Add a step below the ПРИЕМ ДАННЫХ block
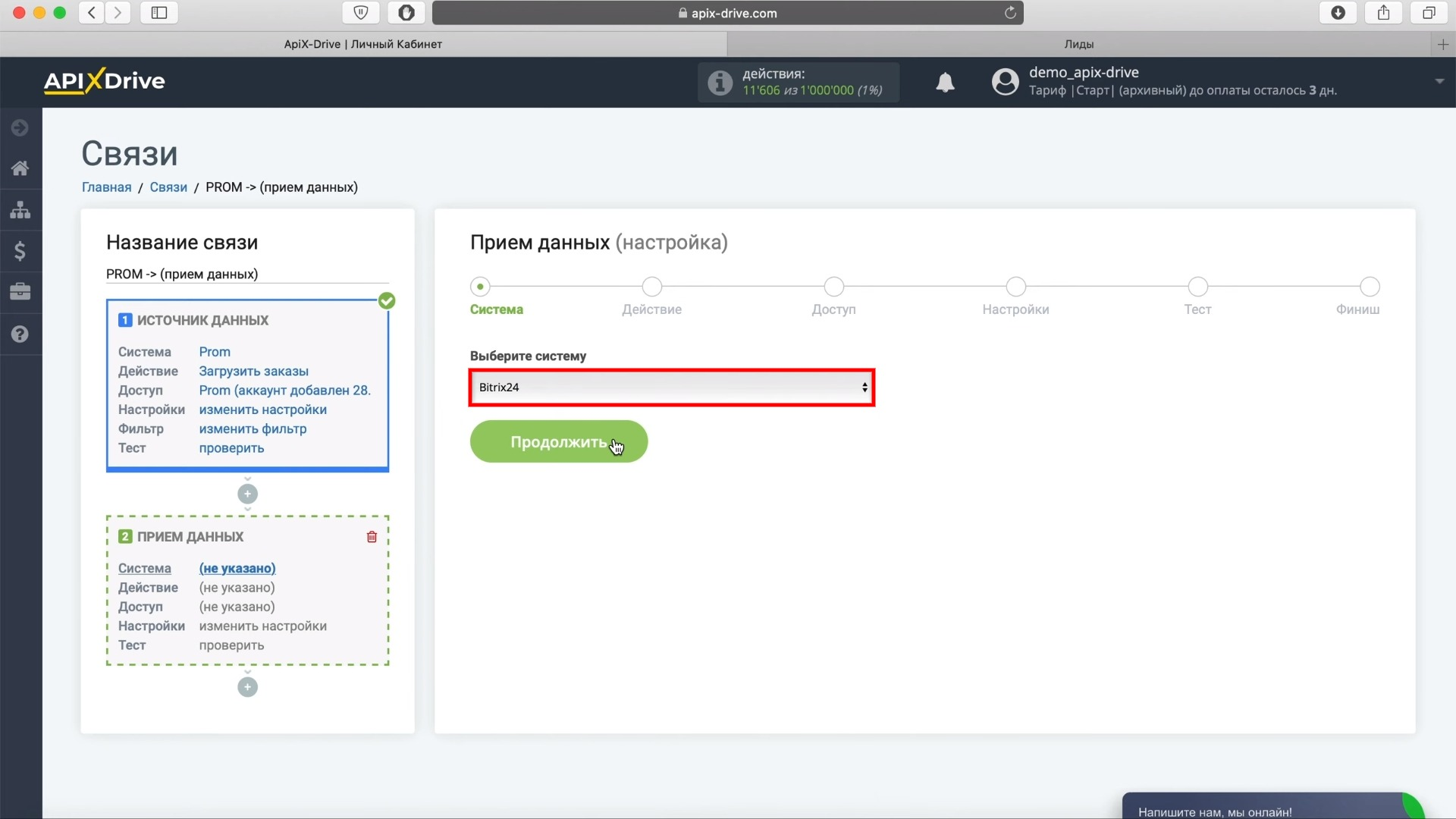Screen dimensions: 1456x819 (248, 687)
